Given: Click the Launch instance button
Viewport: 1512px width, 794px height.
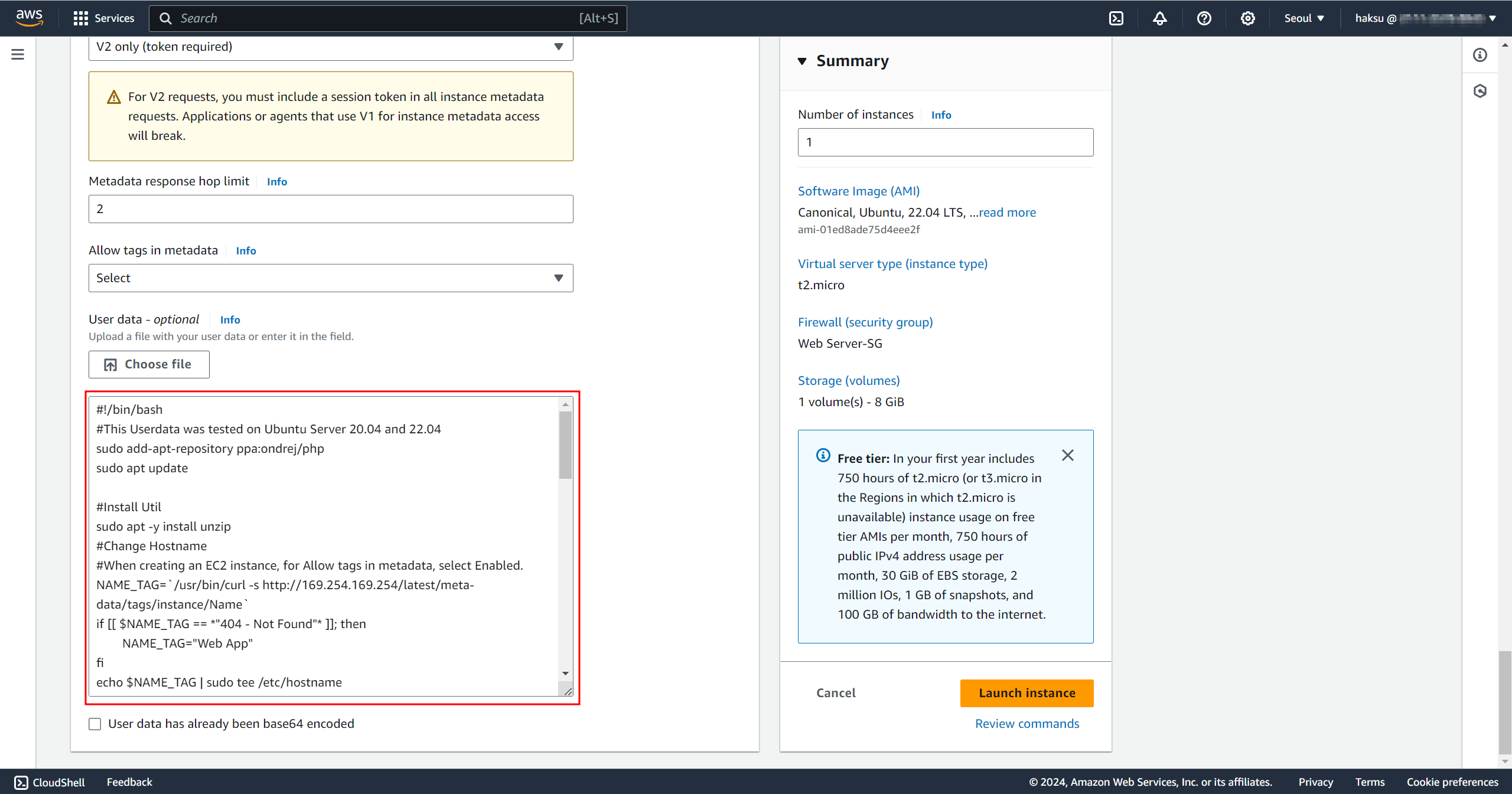Looking at the screenshot, I should (1027, 693).
